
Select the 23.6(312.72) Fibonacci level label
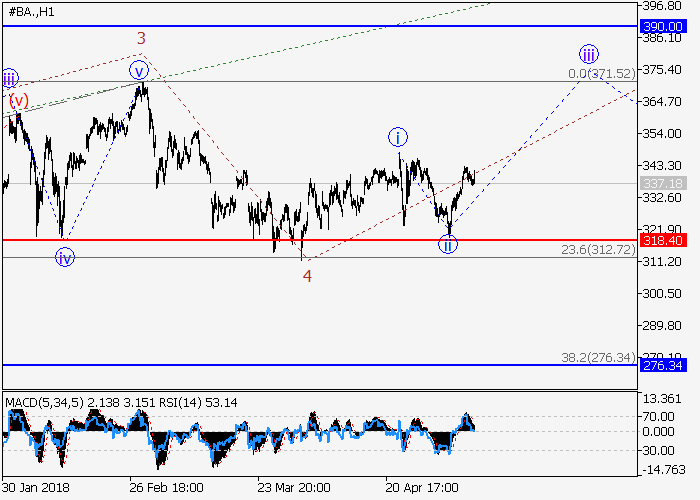(598, 249)
